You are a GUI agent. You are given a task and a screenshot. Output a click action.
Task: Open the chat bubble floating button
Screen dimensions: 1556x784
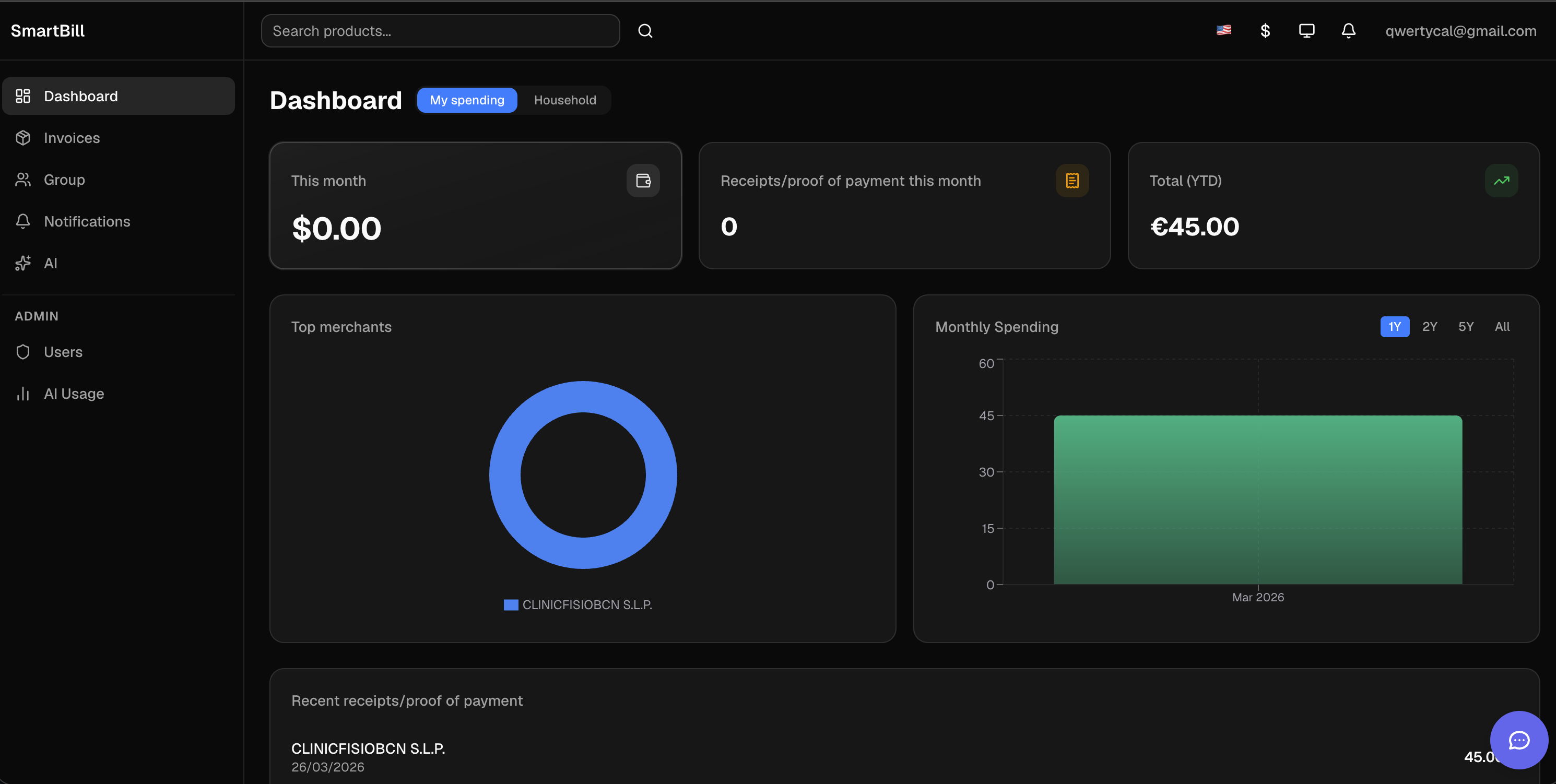click(x=1518, y=740)
